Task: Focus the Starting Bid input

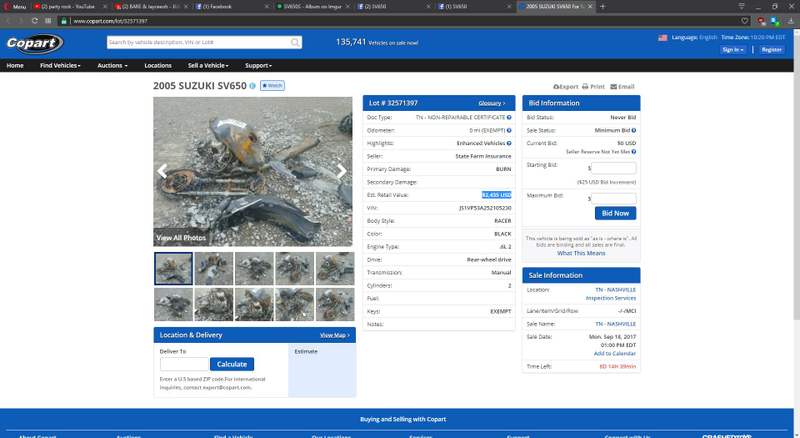Action: tap(614, 168)
